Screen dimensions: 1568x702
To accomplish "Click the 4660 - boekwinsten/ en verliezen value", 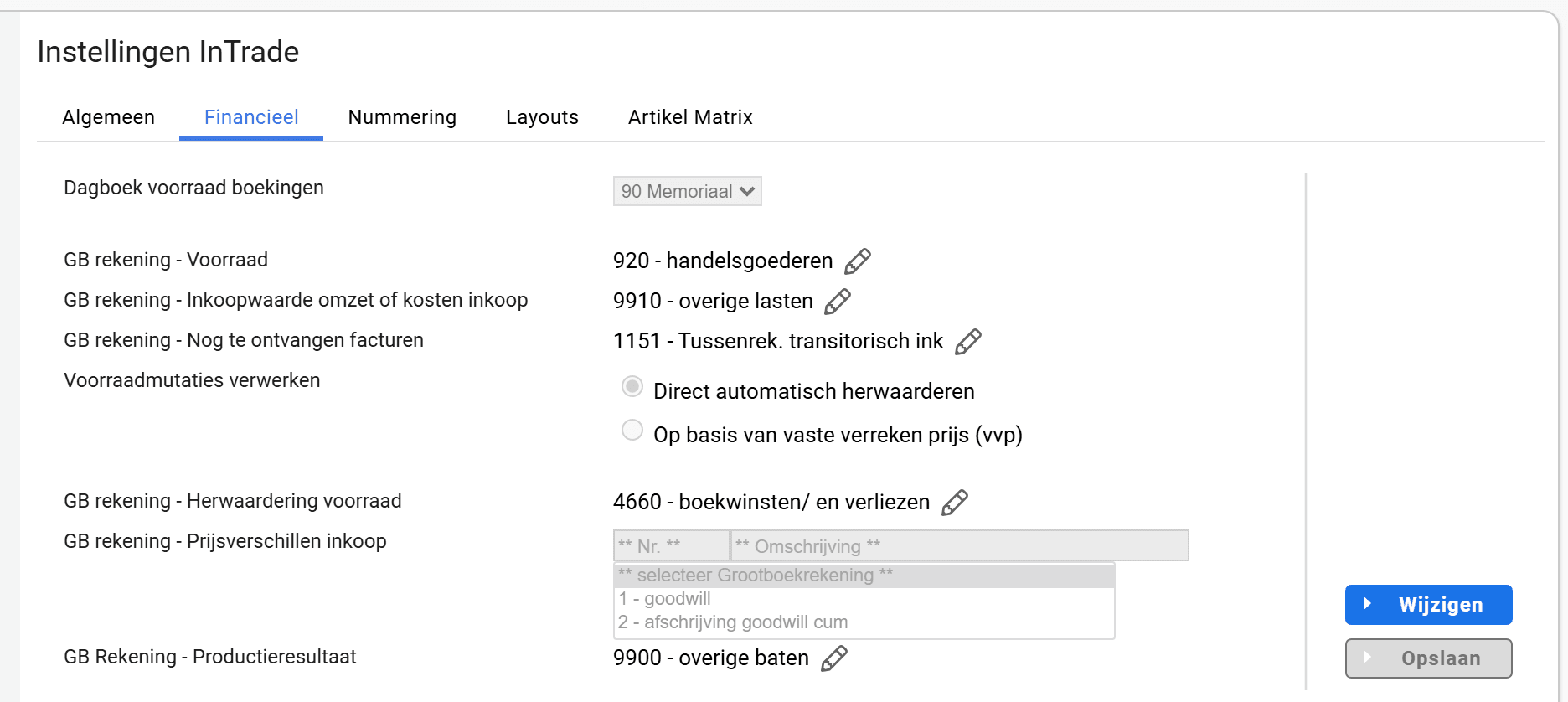I will pyautogui.click(x=771, y=503).
